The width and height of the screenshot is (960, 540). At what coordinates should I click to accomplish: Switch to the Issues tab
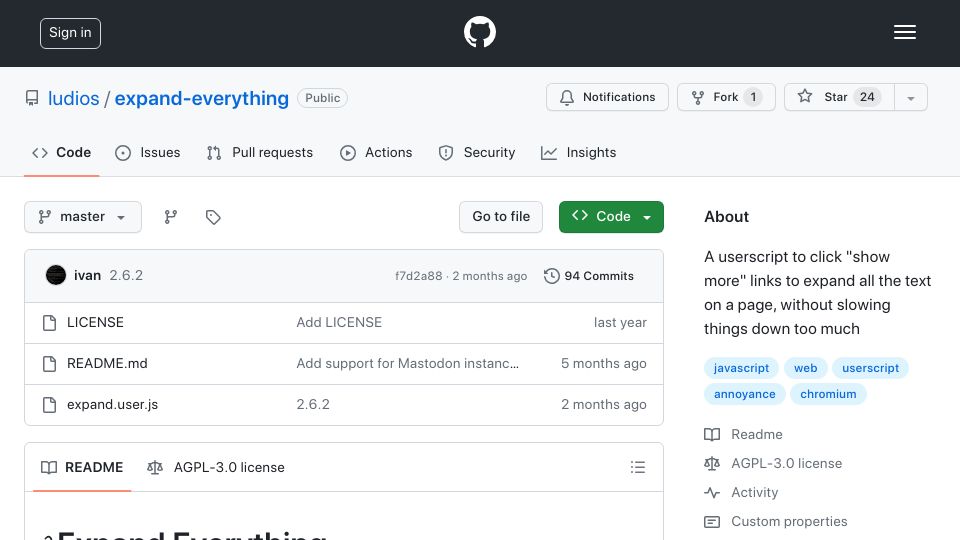[x=148, y=152]
